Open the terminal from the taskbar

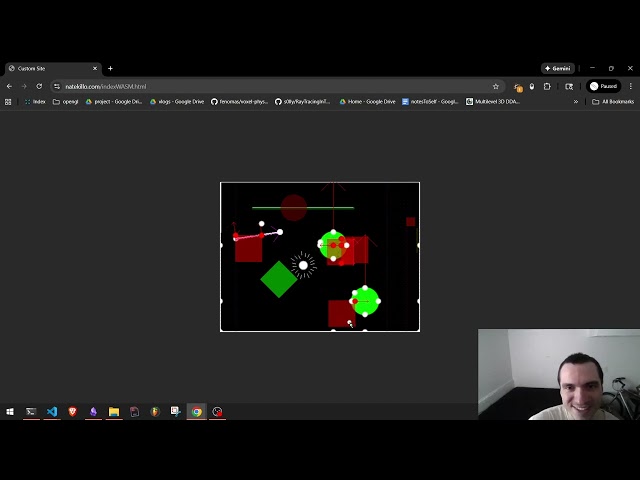[31, 411]
